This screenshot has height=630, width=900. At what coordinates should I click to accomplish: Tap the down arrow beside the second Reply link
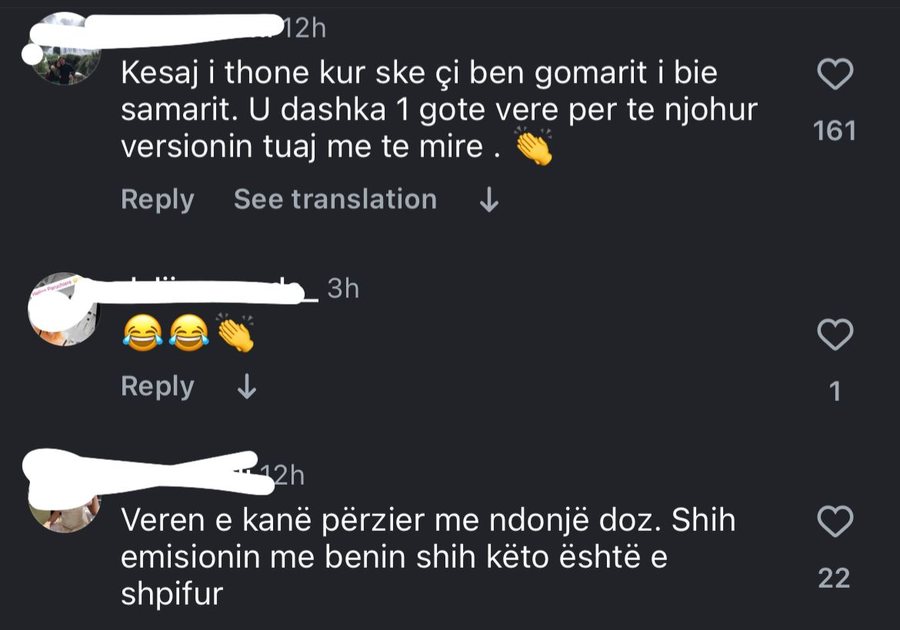tap(244, 386)
